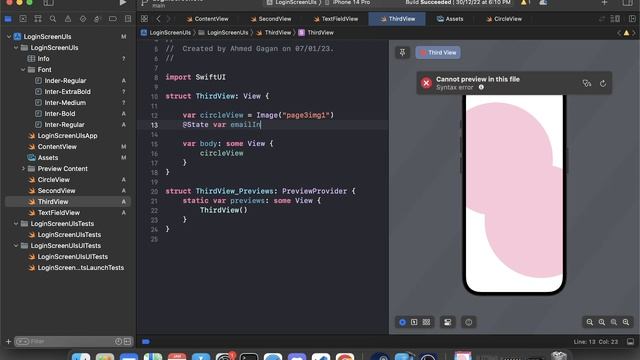
Task: Switch to the TextFieldView tab
Action: click(336, 19)
